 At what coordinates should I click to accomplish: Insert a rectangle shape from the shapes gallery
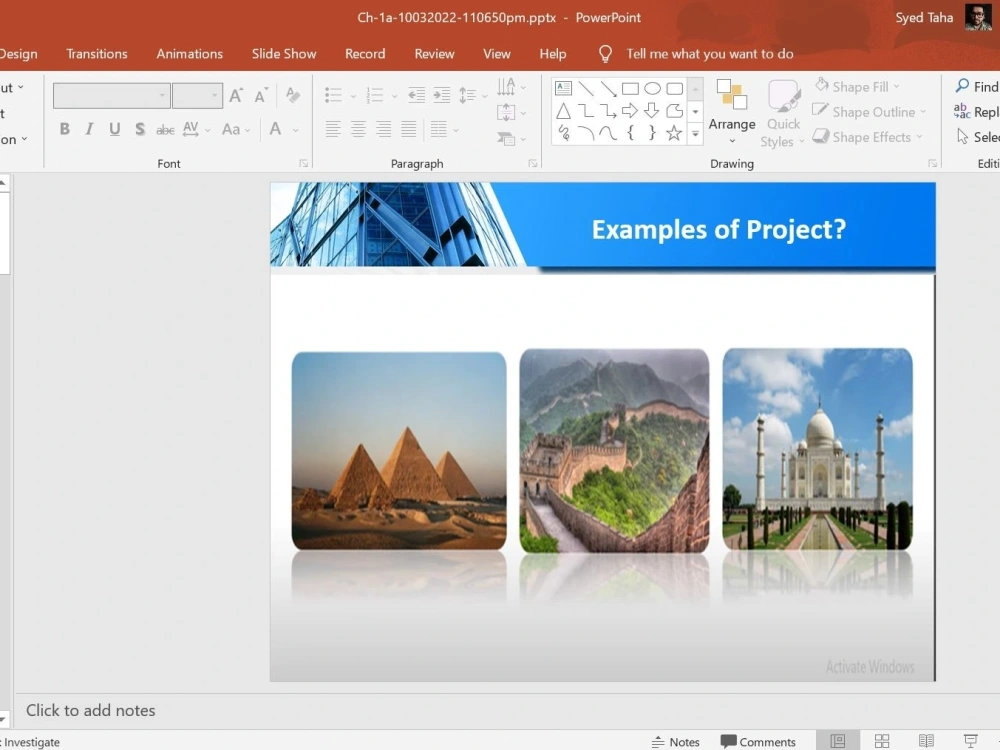630,89
